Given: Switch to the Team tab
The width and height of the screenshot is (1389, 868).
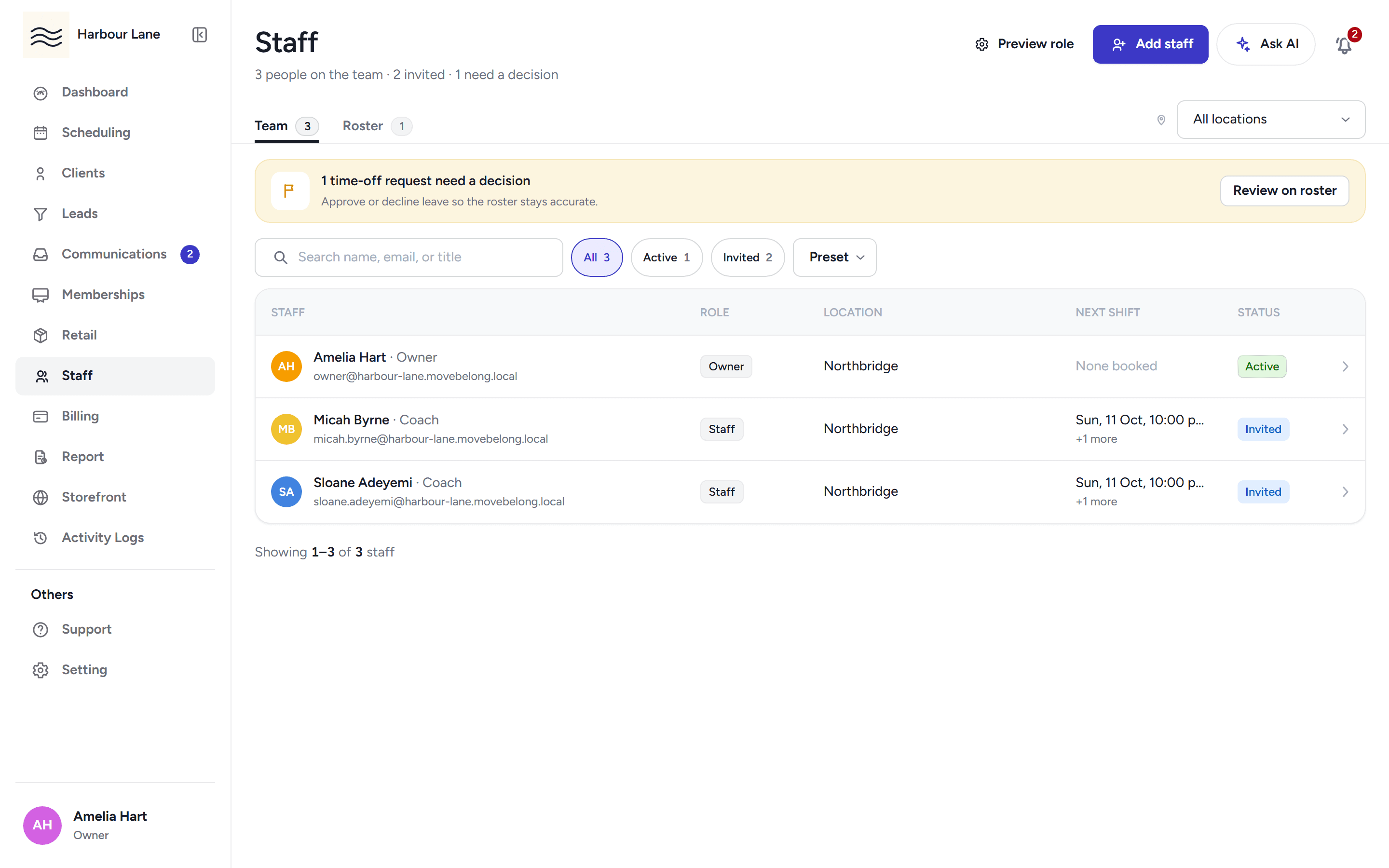Looking at the screenshot, I should 286,126.
